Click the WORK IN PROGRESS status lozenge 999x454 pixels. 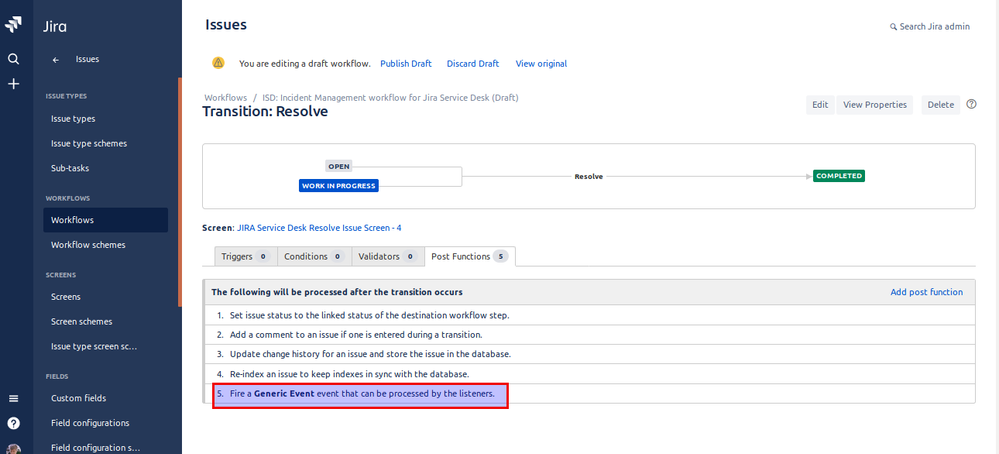[339, 185]
